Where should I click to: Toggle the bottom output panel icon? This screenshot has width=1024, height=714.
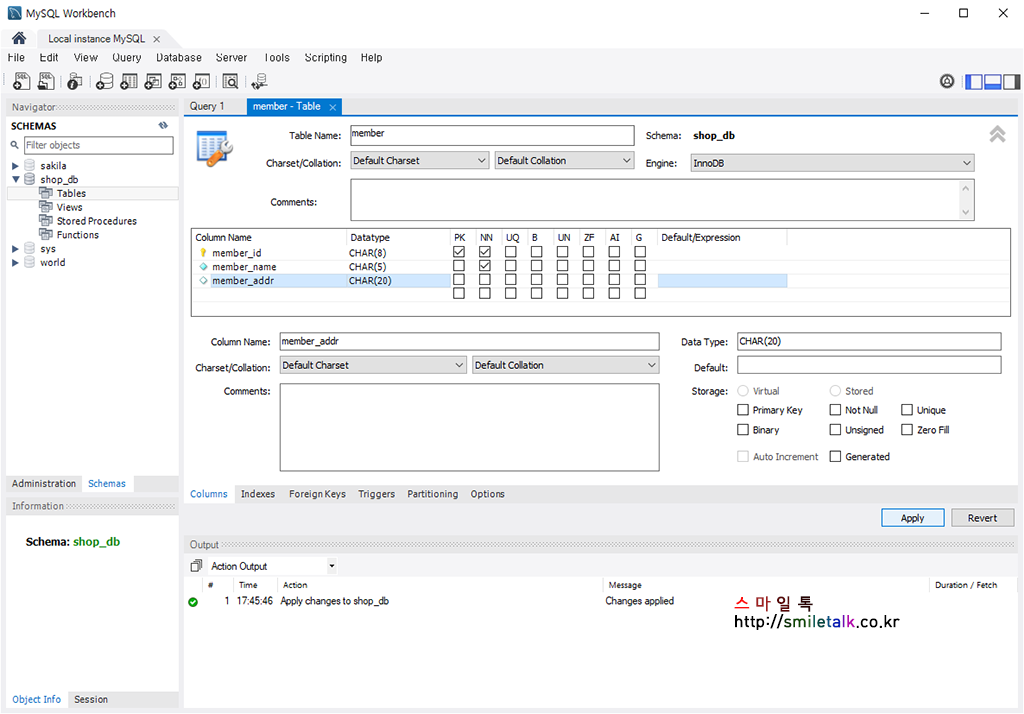993,82
